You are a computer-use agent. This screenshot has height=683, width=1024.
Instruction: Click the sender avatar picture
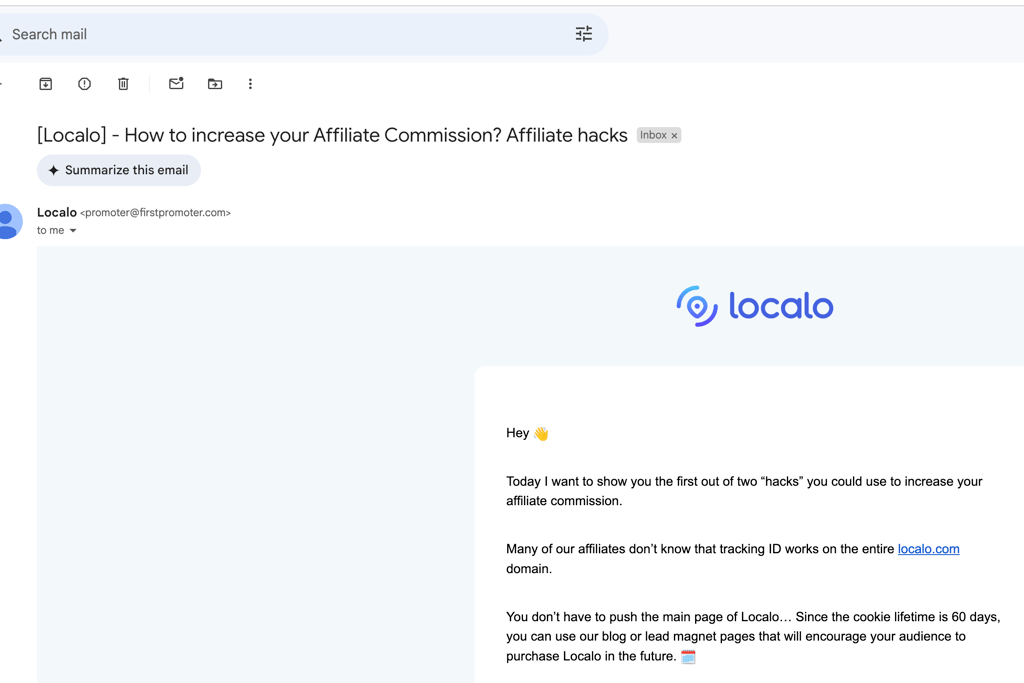coord(8,221)
